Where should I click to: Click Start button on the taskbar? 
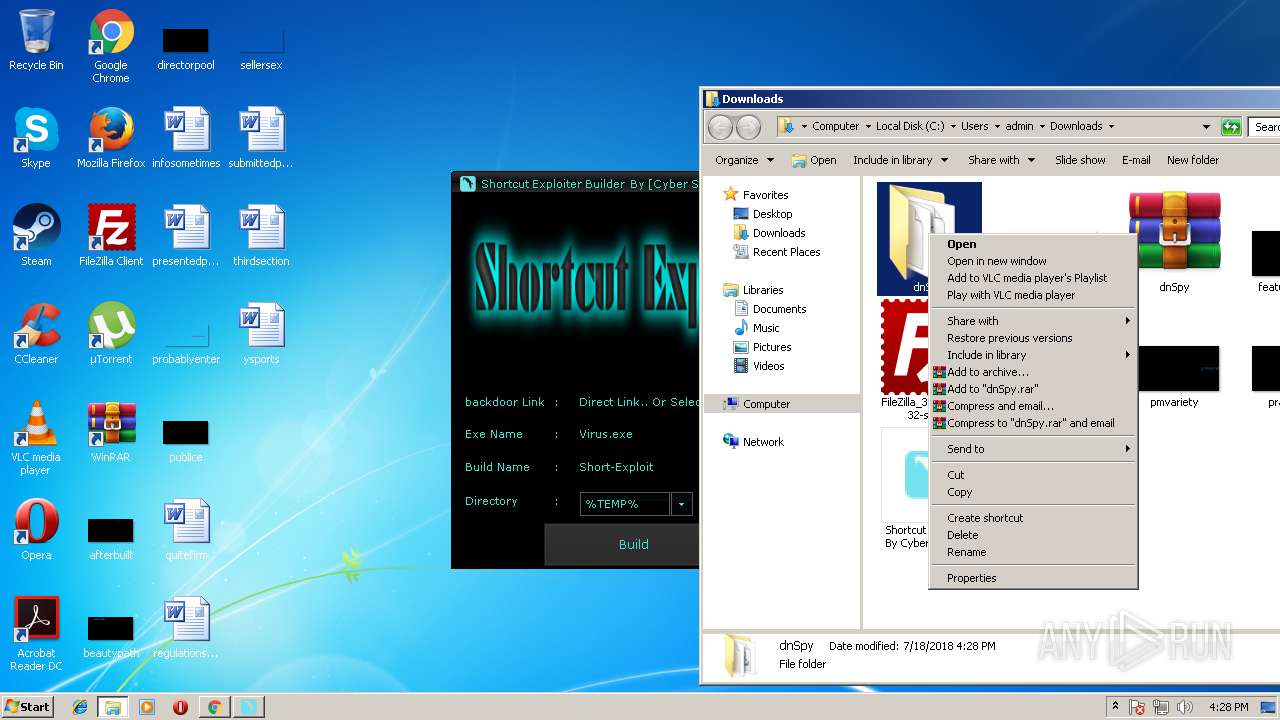(x=28, y=707)
